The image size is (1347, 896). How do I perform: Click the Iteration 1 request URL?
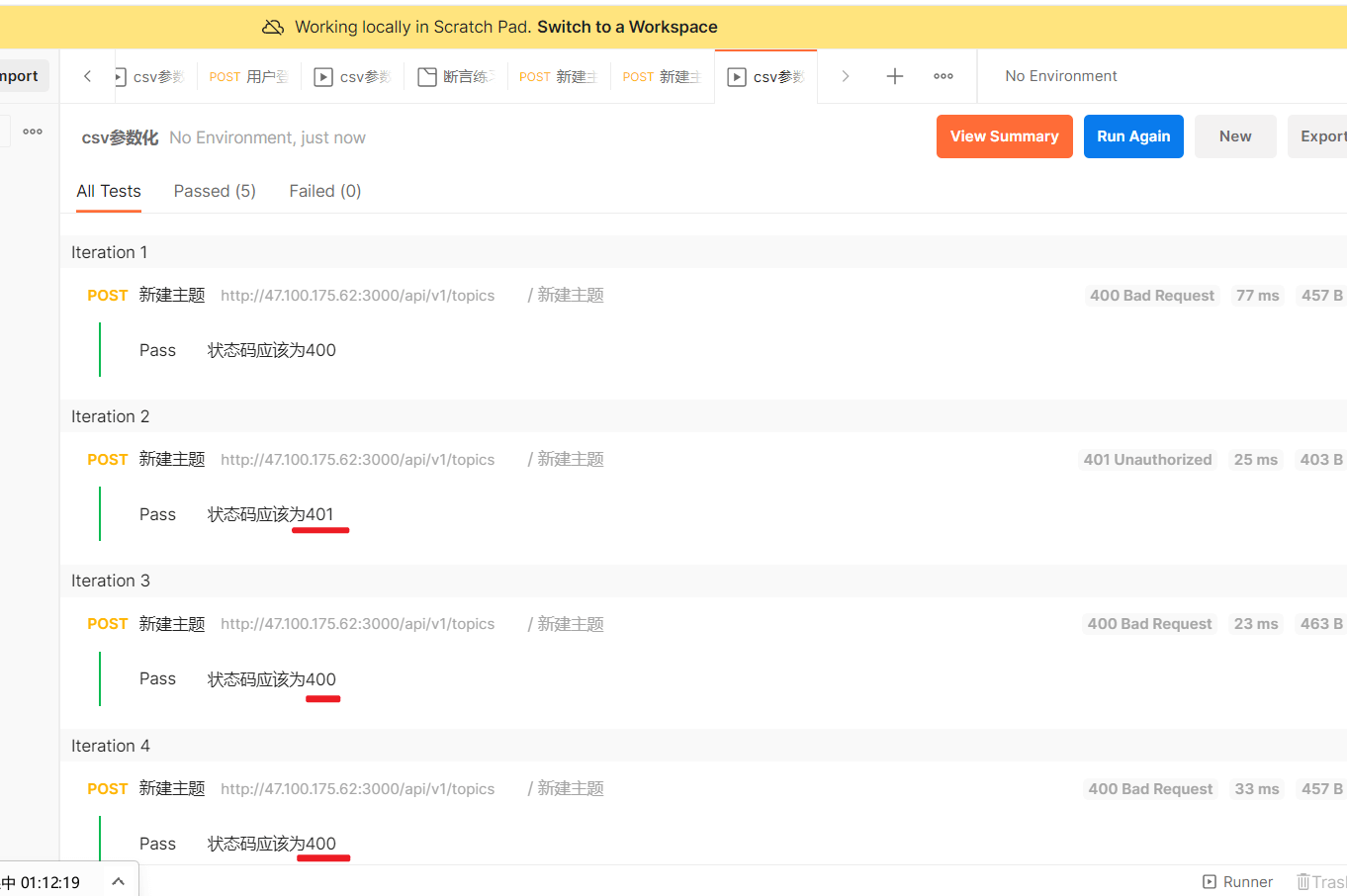click(357, 295)
